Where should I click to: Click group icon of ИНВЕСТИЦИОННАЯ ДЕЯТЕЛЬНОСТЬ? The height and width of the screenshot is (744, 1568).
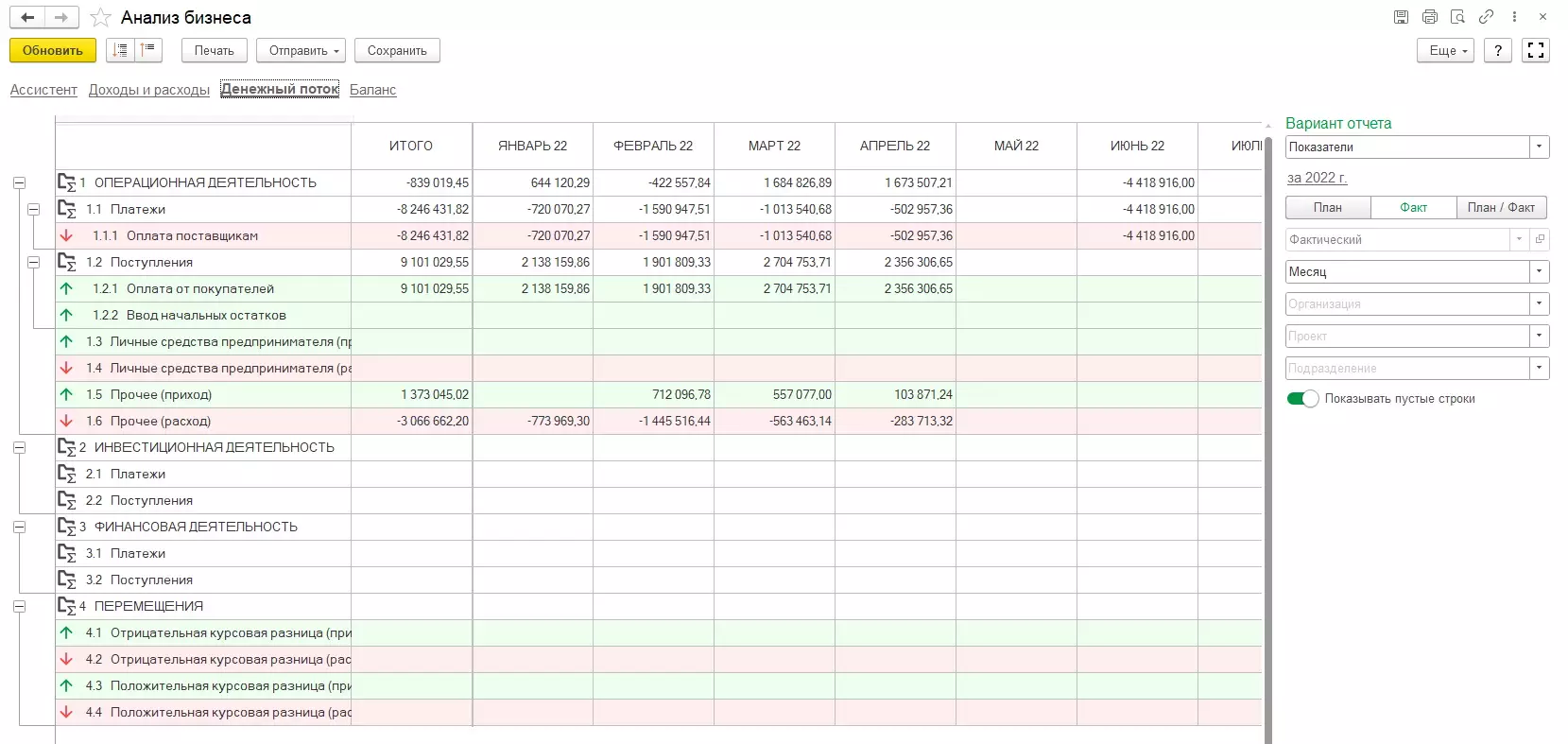tap(66, 447)
